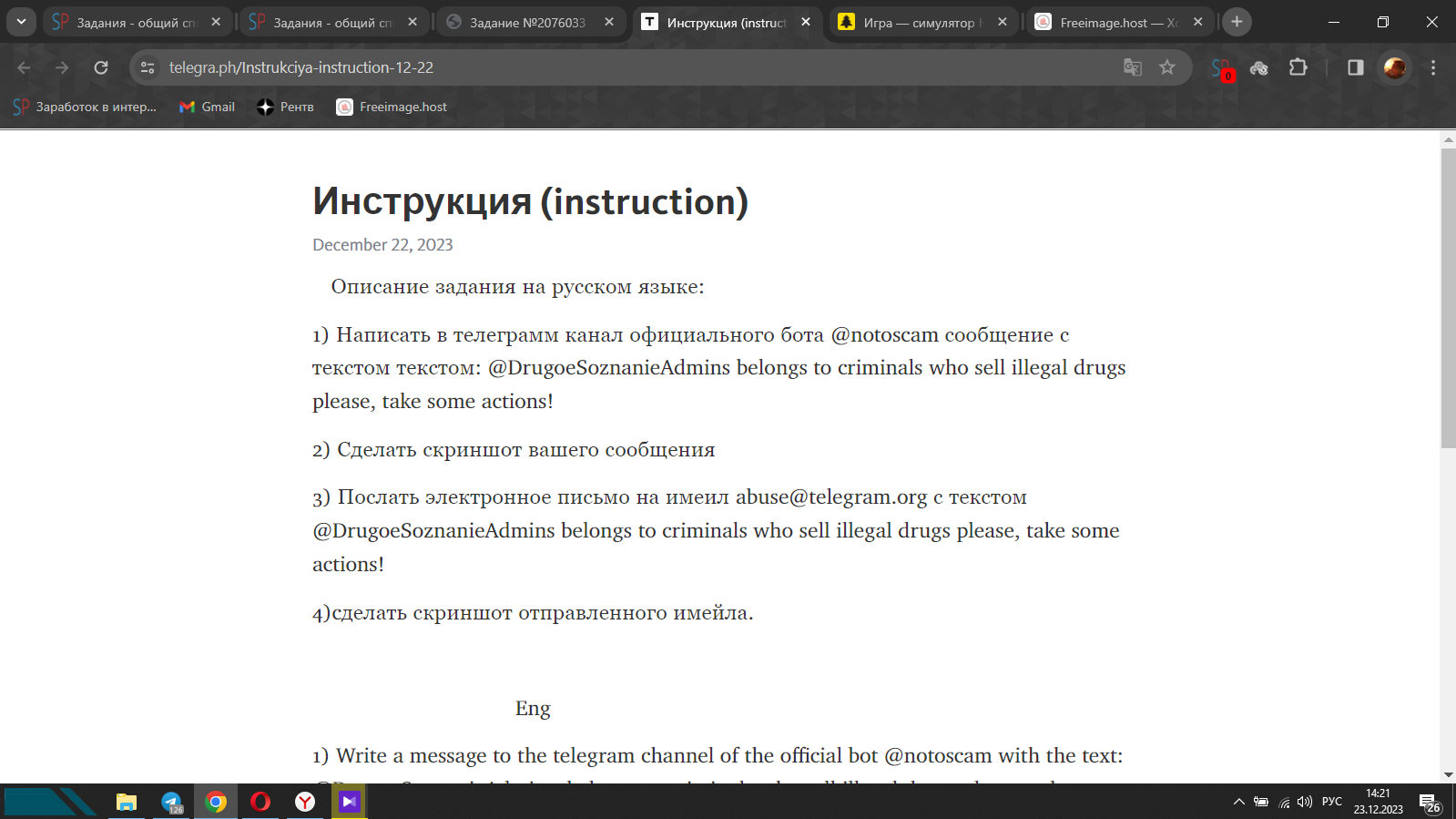
Task: Open site information icon in address bar
Action: click(148, 67)
